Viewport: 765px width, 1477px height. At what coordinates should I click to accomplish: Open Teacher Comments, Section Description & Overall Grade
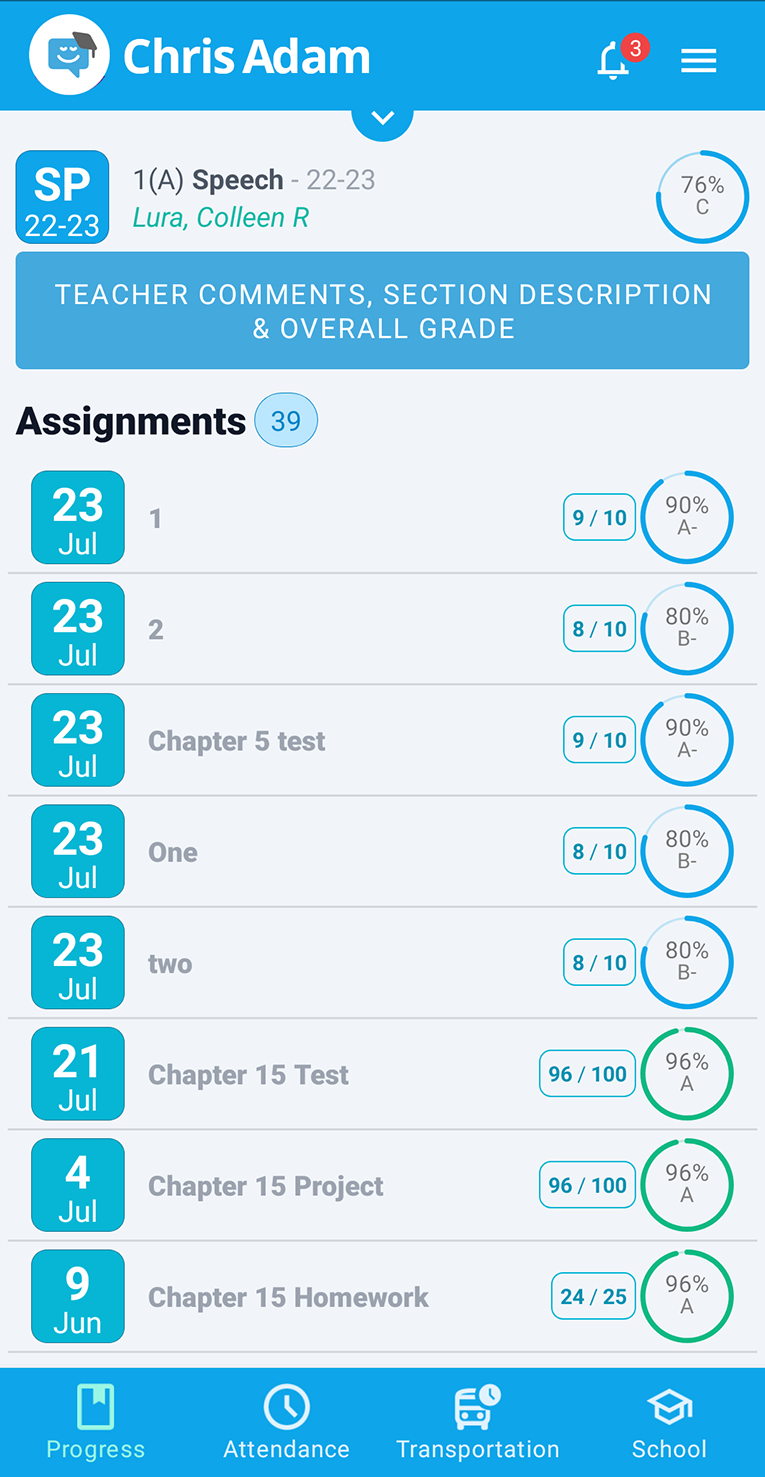382,311
